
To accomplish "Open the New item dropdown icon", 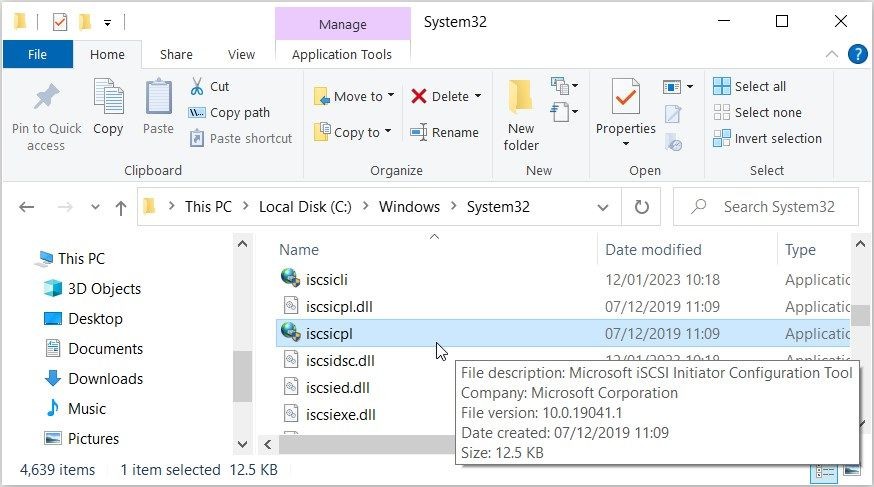I will coord(564,86).
